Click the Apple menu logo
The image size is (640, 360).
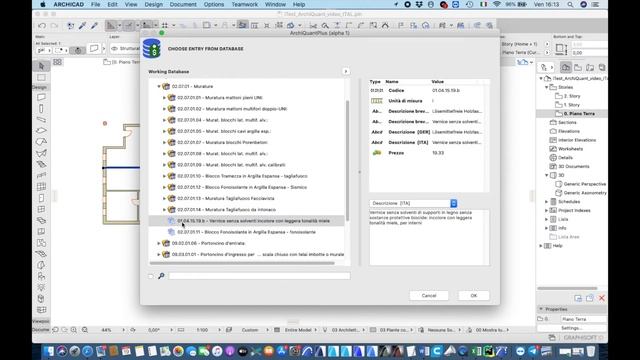pyautogui.click(x=42, y=4)
